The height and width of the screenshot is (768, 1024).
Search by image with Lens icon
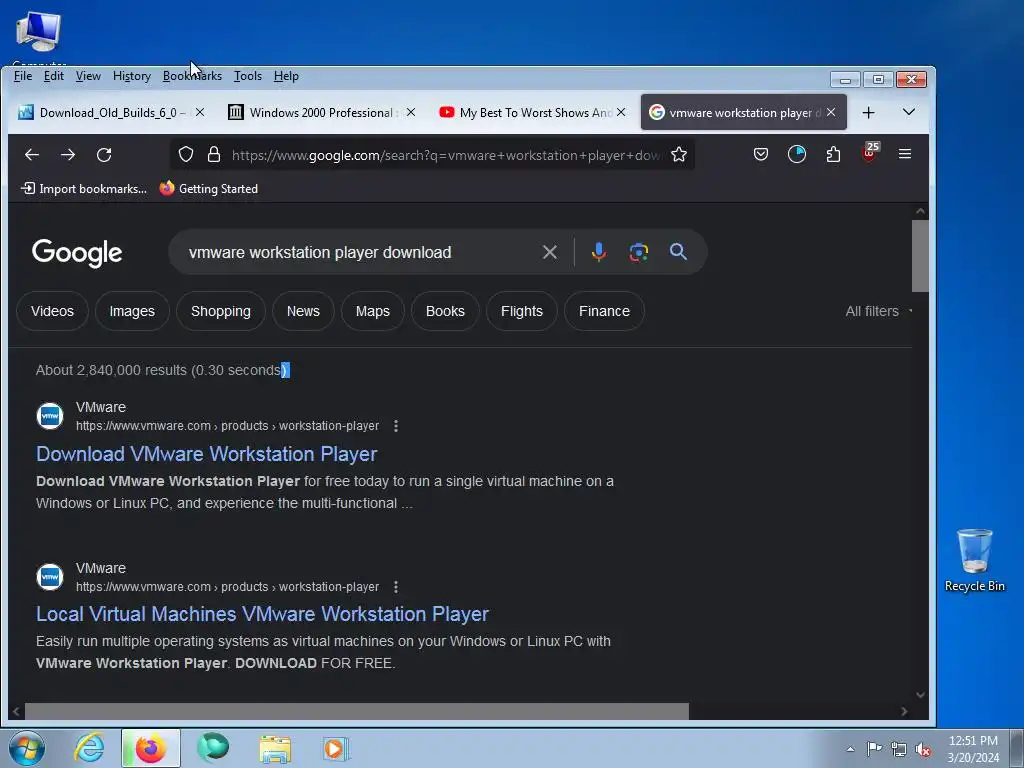pyautogui.click(x=639, y=252)
